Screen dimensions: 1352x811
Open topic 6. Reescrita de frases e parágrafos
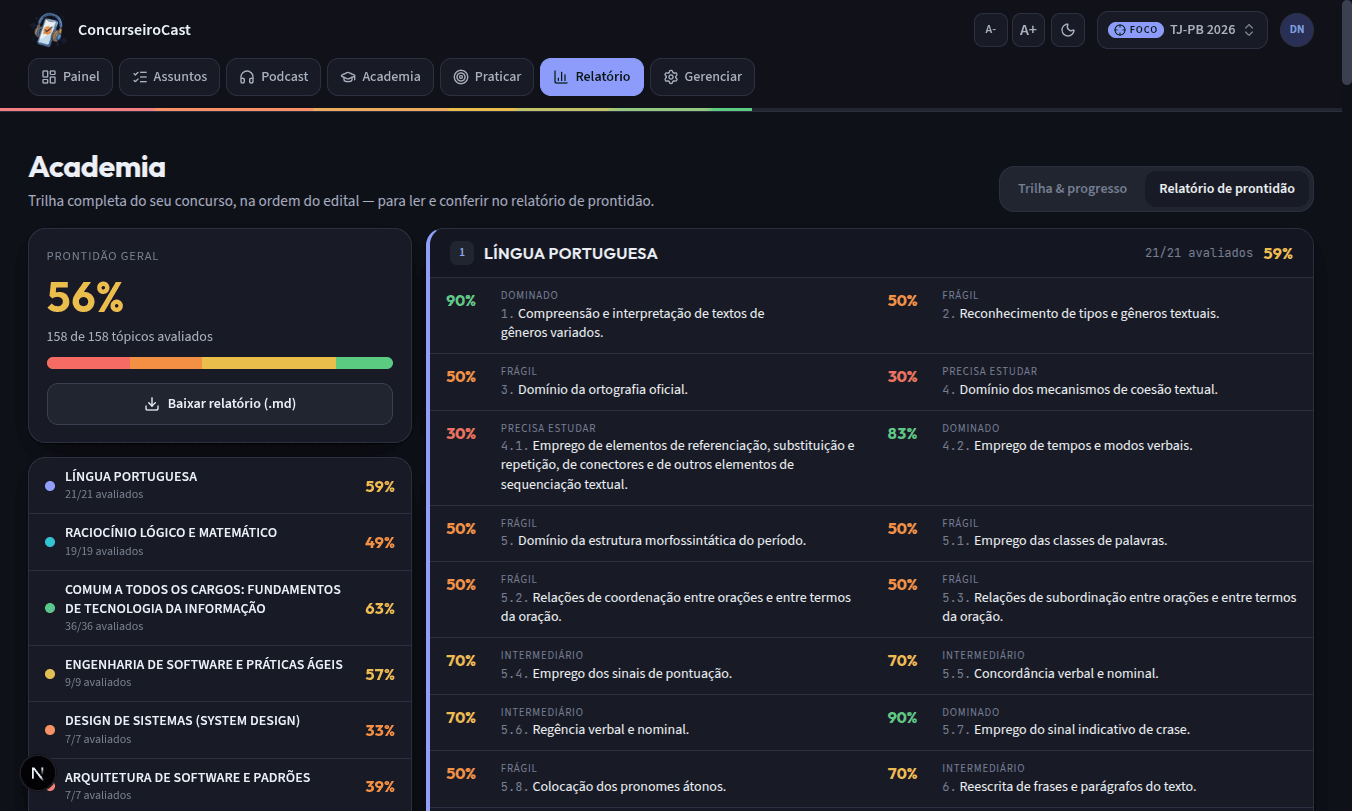(1093, 779)
